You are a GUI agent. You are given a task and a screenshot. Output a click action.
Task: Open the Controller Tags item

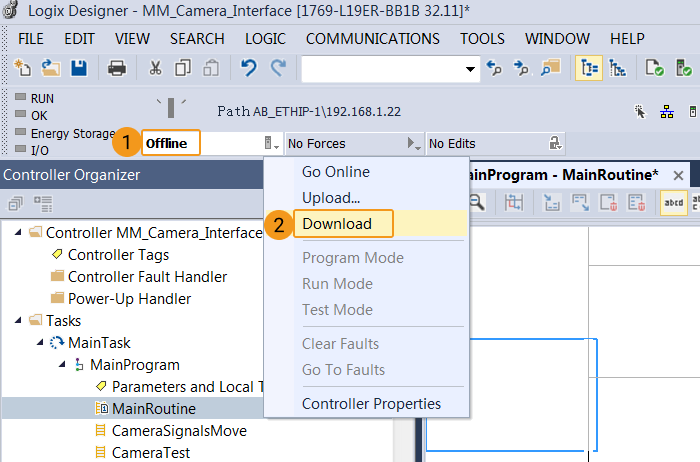point(118,255)
